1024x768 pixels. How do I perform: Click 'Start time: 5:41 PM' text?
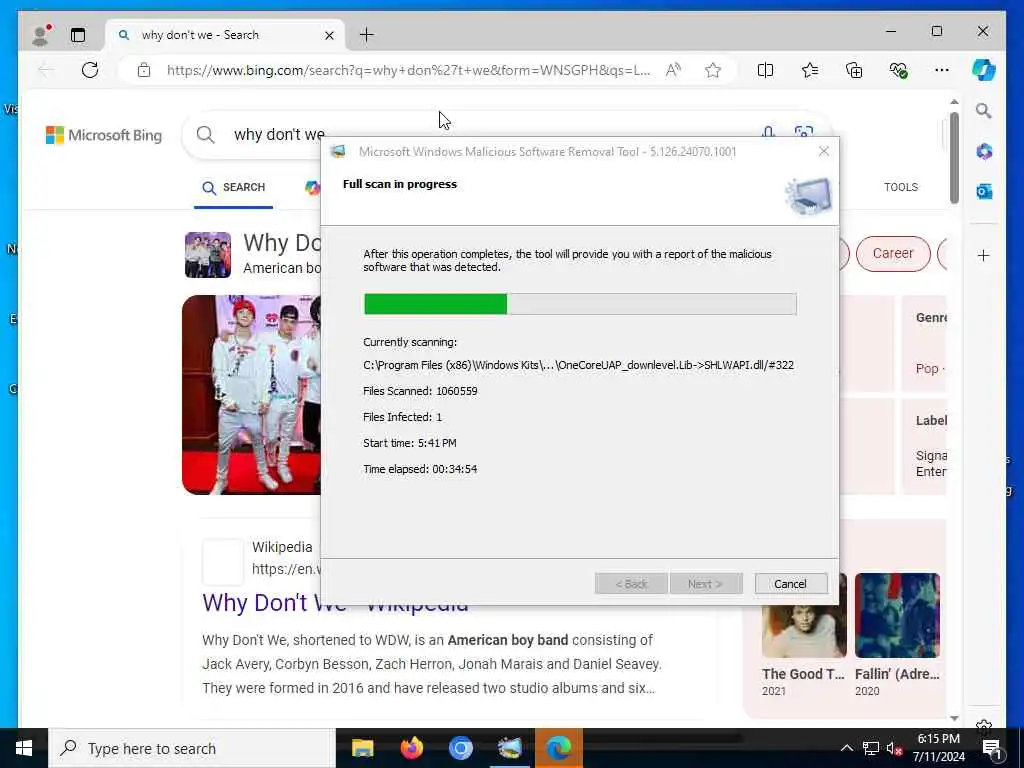409,443
